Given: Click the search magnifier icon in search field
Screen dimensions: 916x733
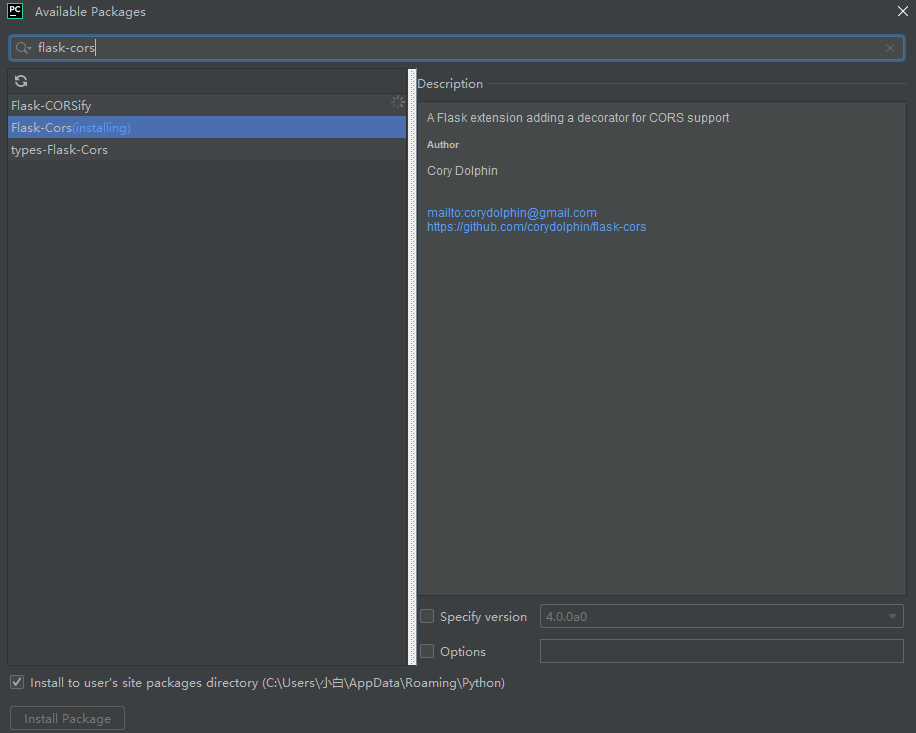Looking at the screenshot, I should (x=23, y=48).
